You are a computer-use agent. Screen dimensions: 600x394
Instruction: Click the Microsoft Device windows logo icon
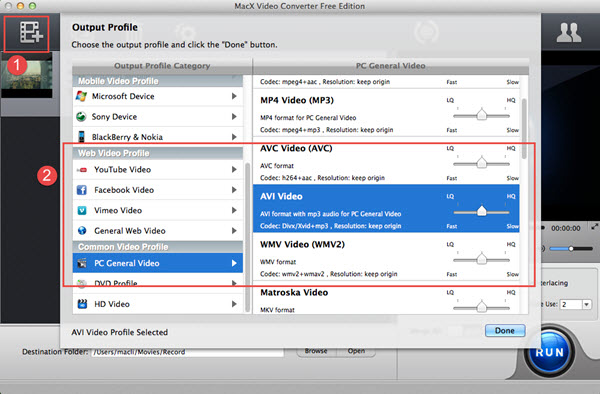coord(81,96)
